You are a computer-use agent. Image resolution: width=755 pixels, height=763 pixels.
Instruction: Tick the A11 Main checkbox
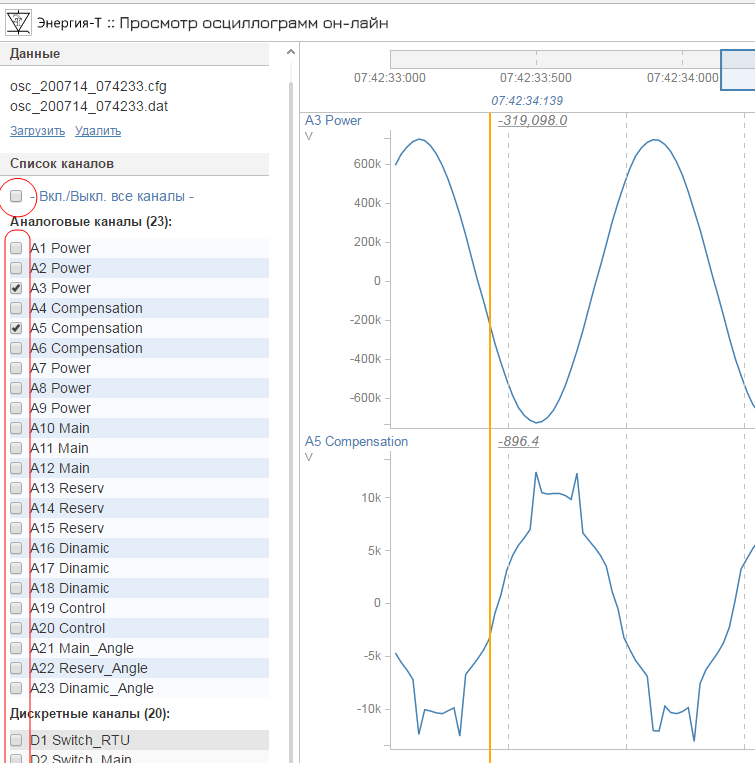pyautogui.click(x=16, y=448)
